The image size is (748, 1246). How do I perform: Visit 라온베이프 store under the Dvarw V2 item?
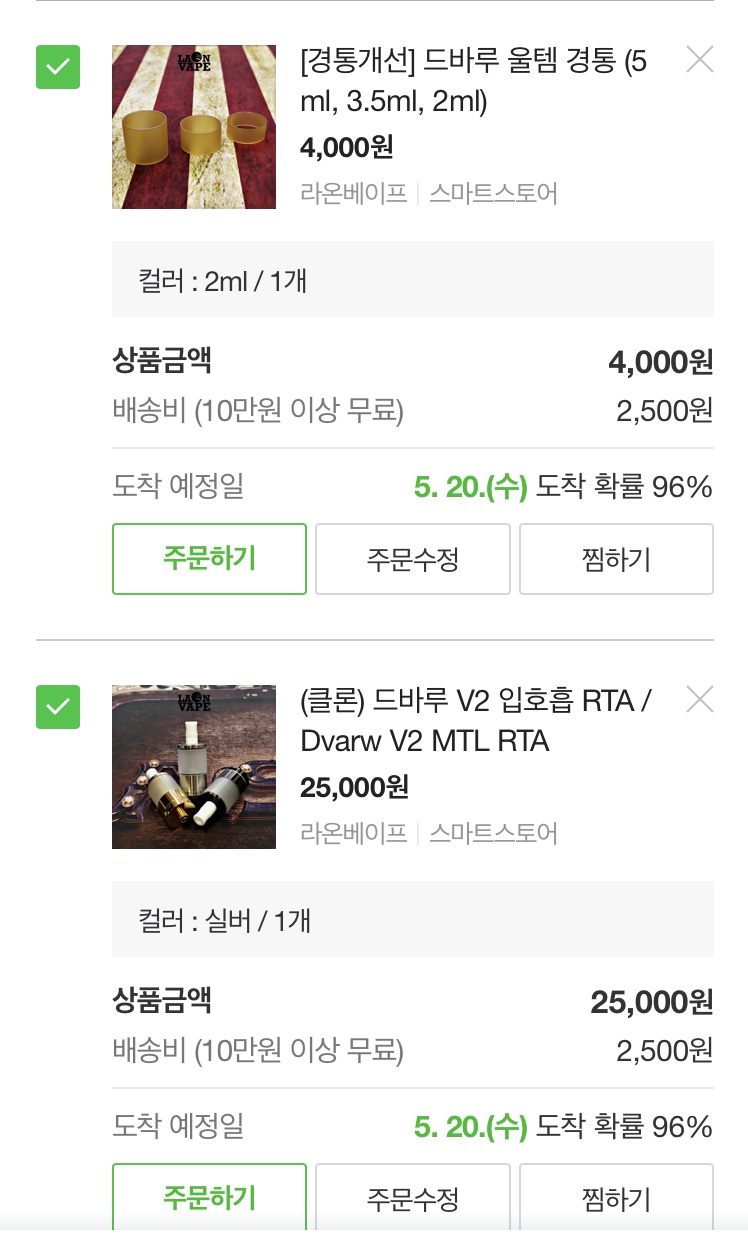pos(354,833)
